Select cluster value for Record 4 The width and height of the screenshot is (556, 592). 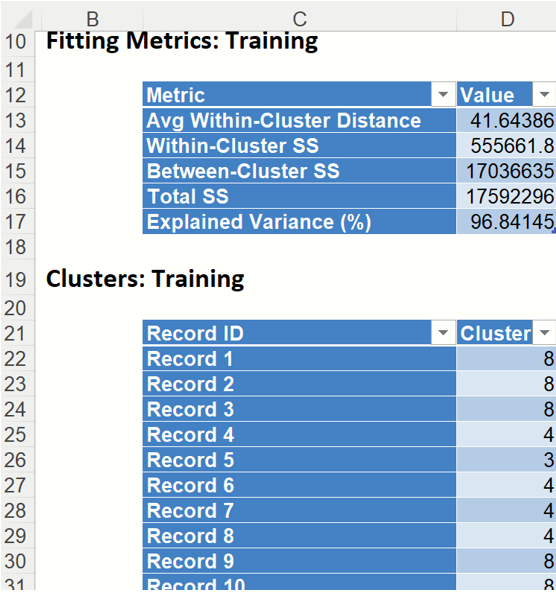coord(506,434)
